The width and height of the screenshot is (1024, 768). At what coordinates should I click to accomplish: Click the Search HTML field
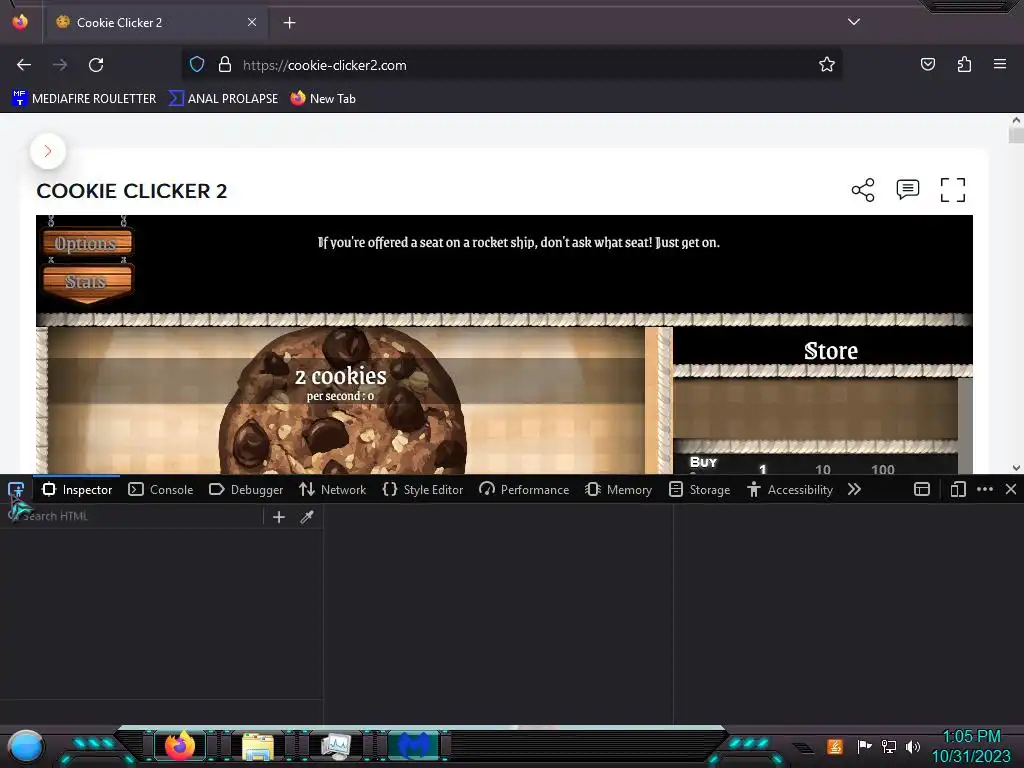click(x=133, y=516)
